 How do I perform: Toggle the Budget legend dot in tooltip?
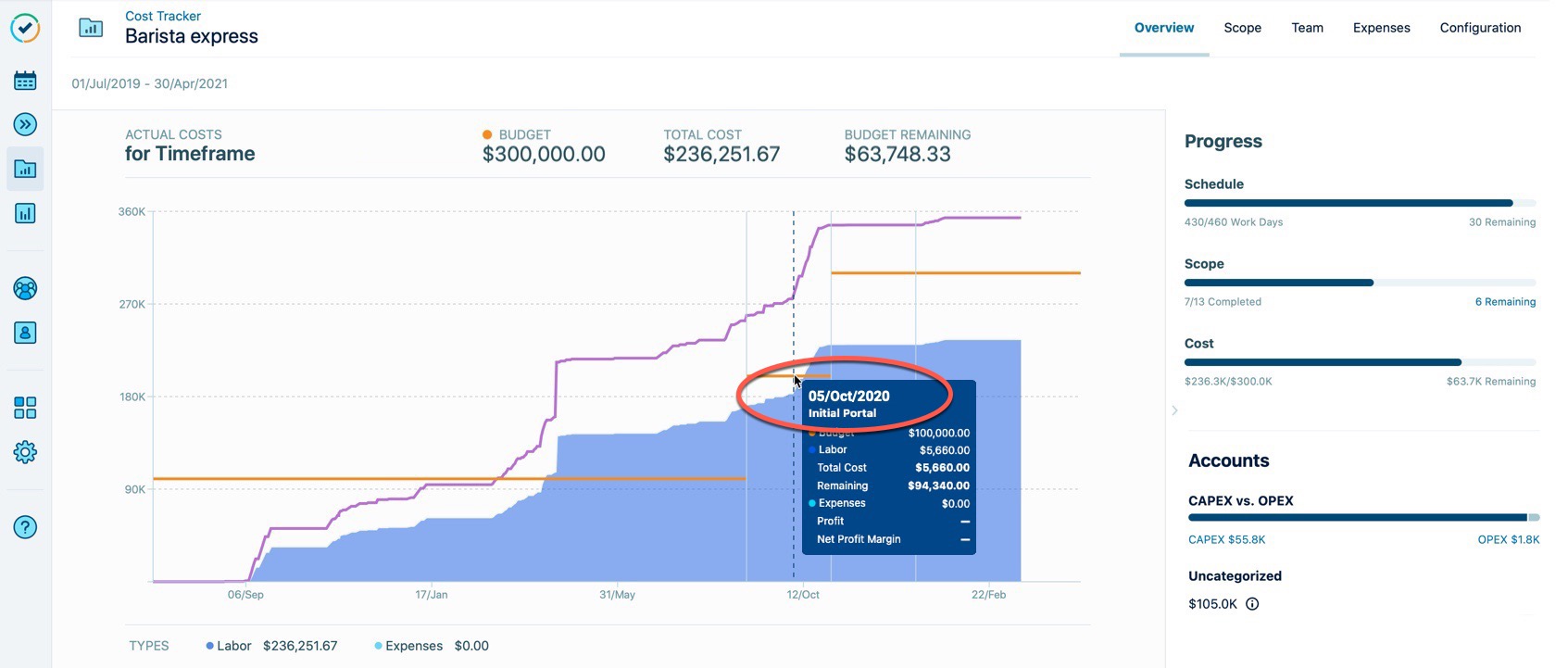[x=812, y=433]
